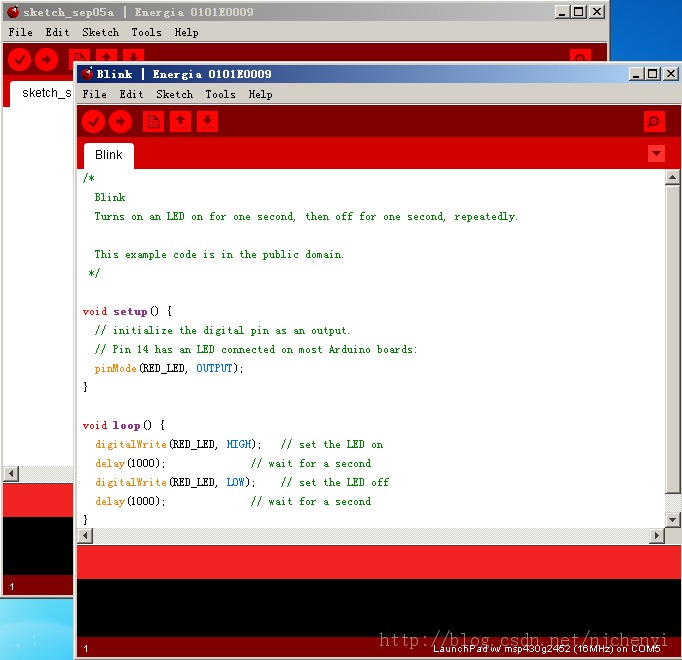Click vertical scrollbar thumb in Blink editor
The image size is (682, 660).
pos(672,339)
